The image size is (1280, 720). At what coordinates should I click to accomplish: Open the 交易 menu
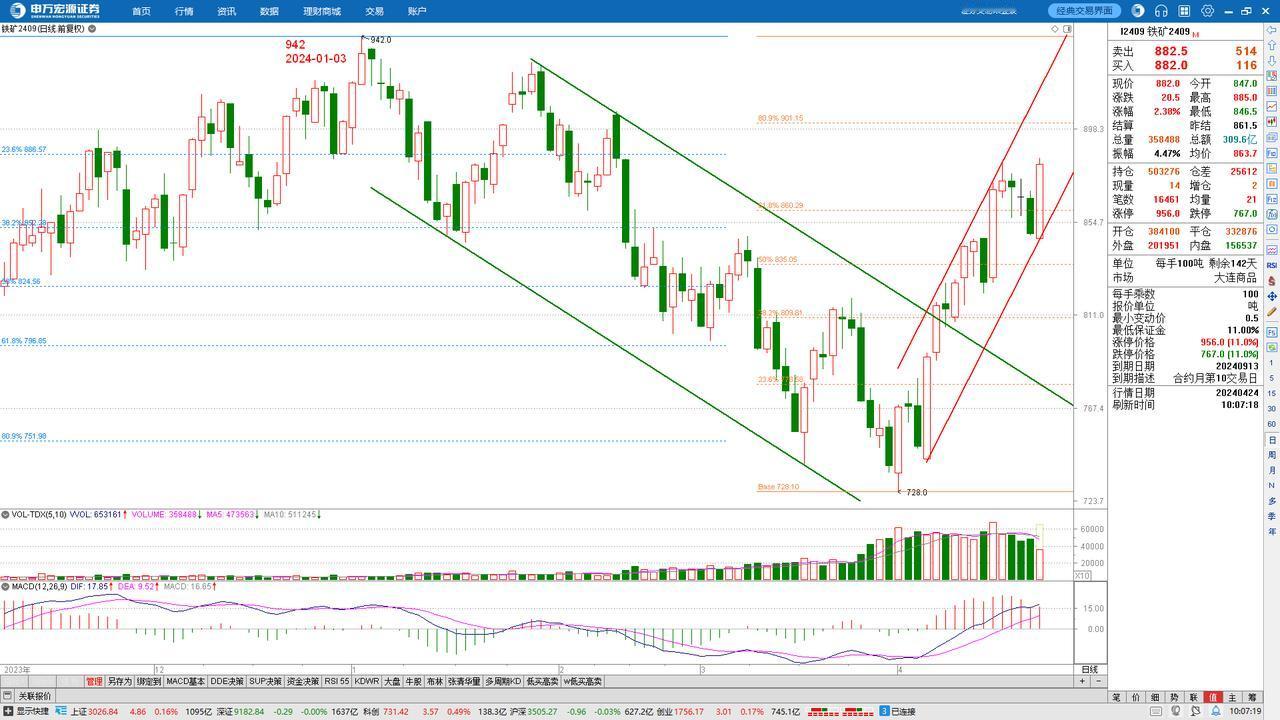click(x=374, y=11)
